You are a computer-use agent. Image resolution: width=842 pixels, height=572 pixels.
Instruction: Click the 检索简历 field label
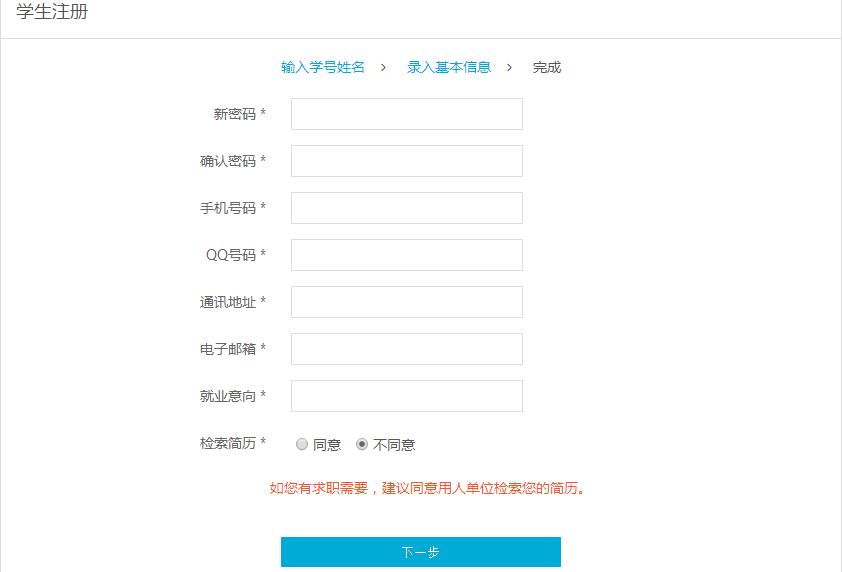click(x=228, y=444)
